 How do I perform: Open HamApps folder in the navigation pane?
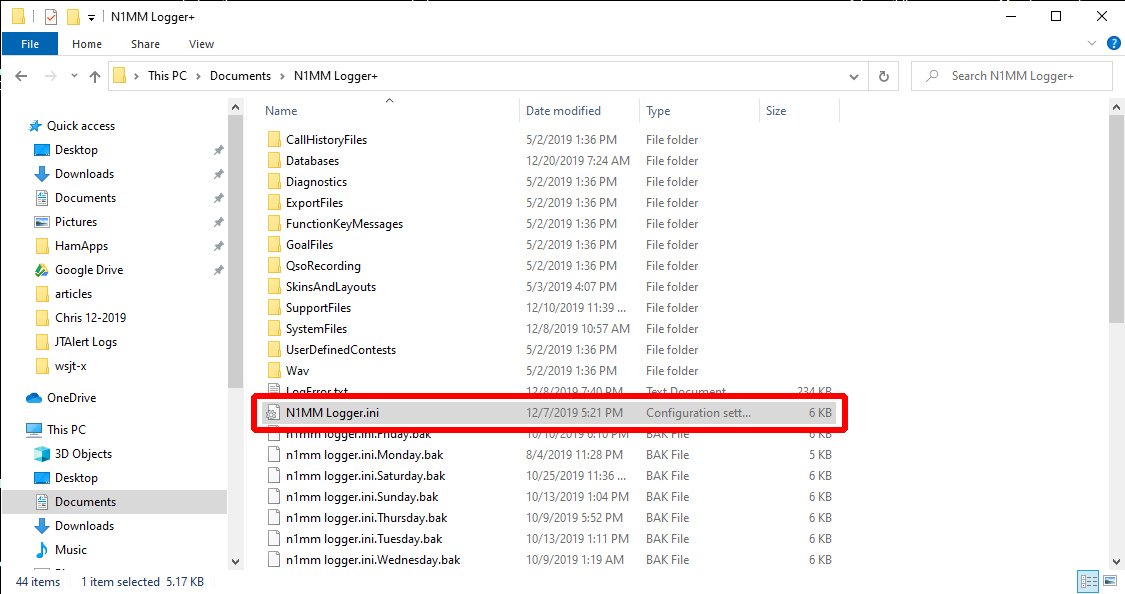click(81, 246)
